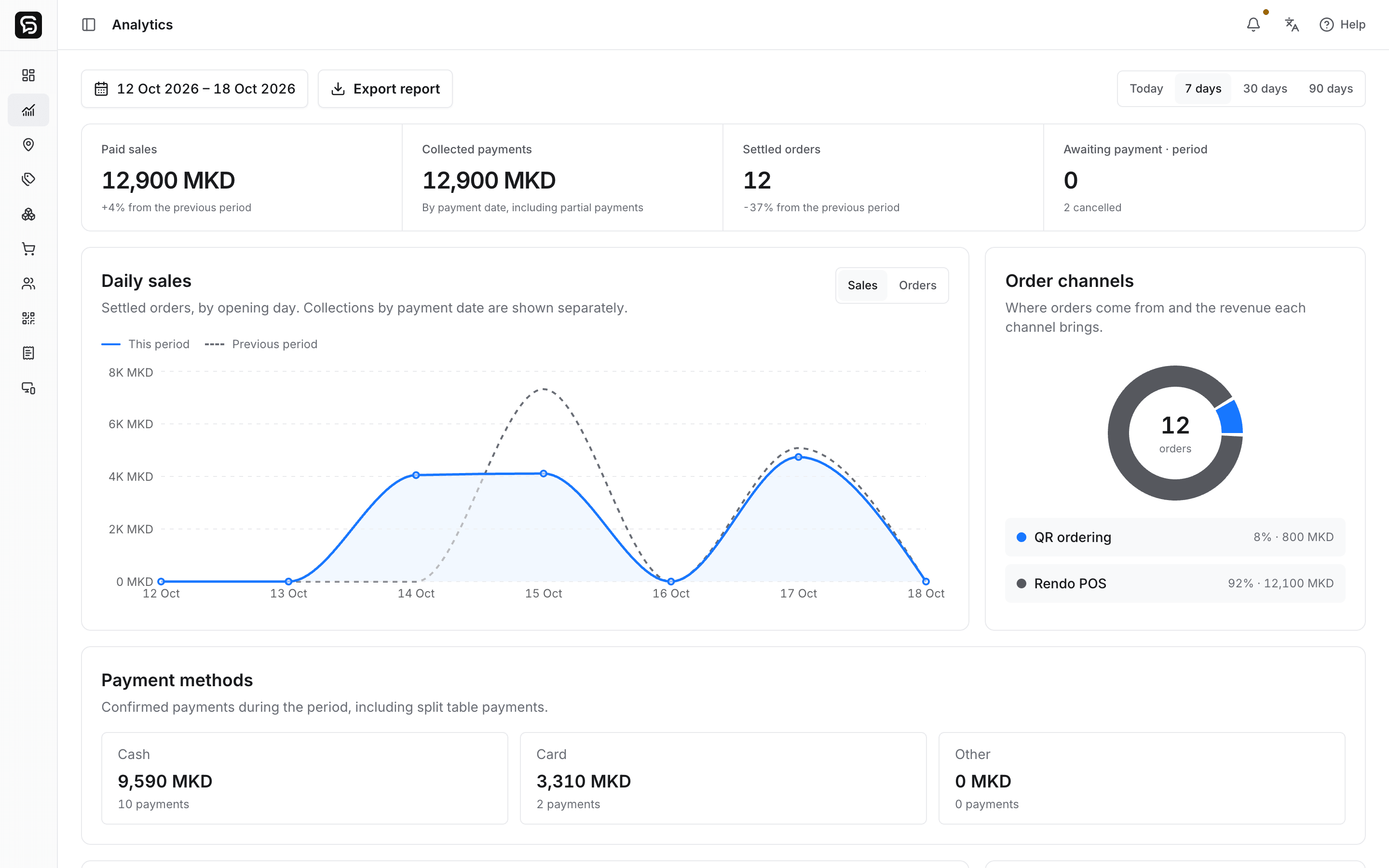The image size is (1389, 868).
Task: Click Export report button
Action: click(385, 89)
